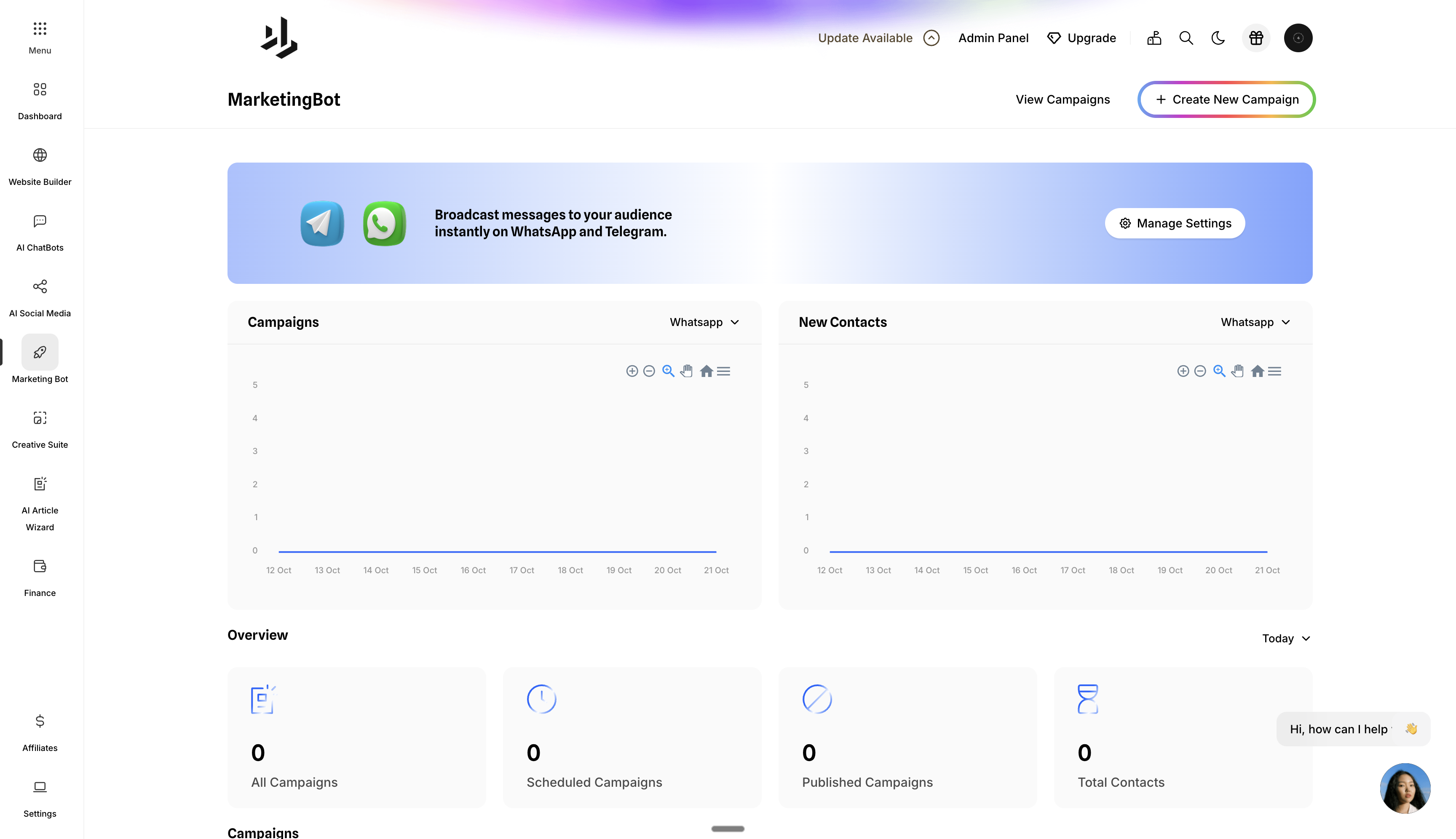This screenshot has height=839, width=1456.
Task: Click Create New Campaign button
Action: pos(1226,100)
